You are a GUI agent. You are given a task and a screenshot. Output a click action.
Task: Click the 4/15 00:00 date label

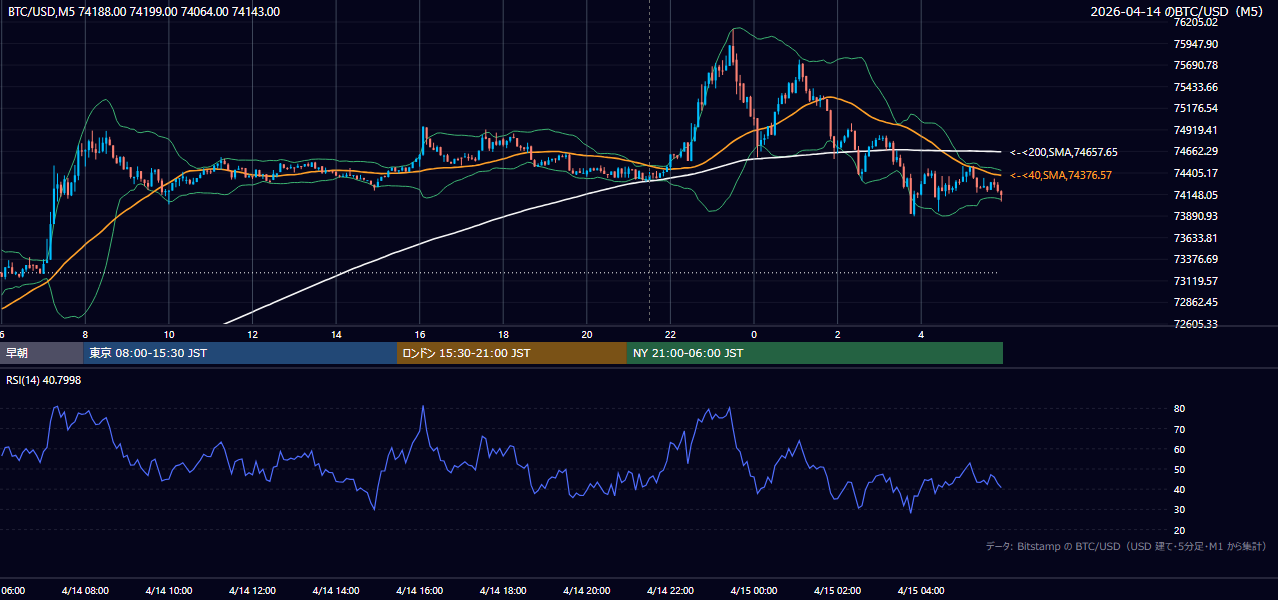point(753,590)
